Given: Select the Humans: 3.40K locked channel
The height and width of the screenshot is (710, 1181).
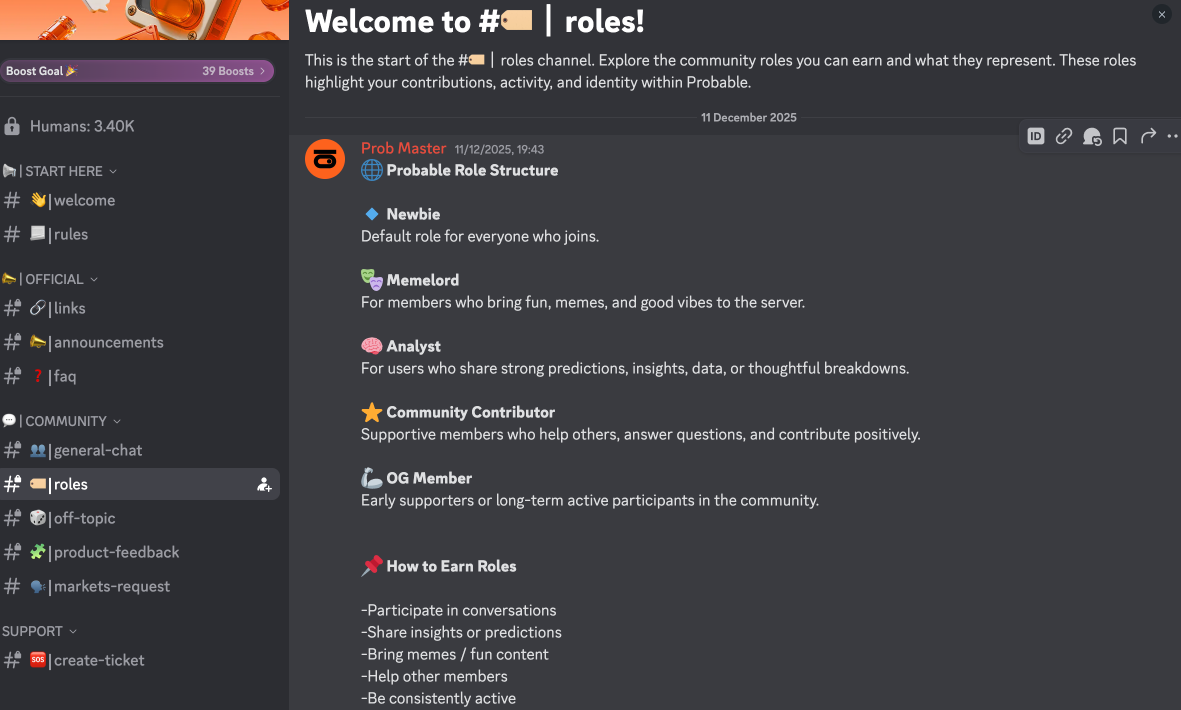Looking at the screenshot, I should tap(82, 127).
